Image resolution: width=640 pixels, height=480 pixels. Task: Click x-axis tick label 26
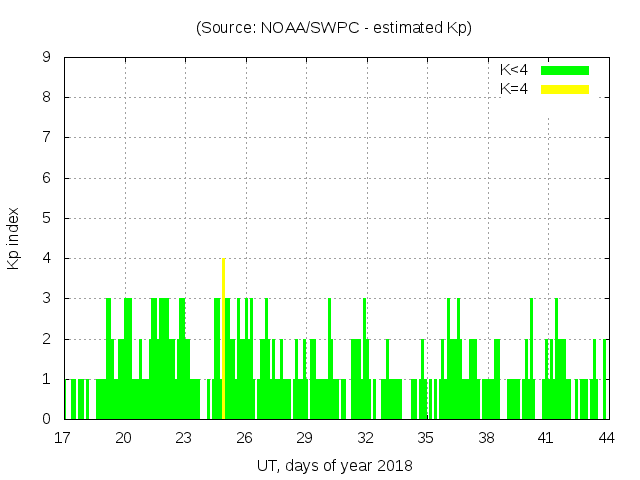245,438
